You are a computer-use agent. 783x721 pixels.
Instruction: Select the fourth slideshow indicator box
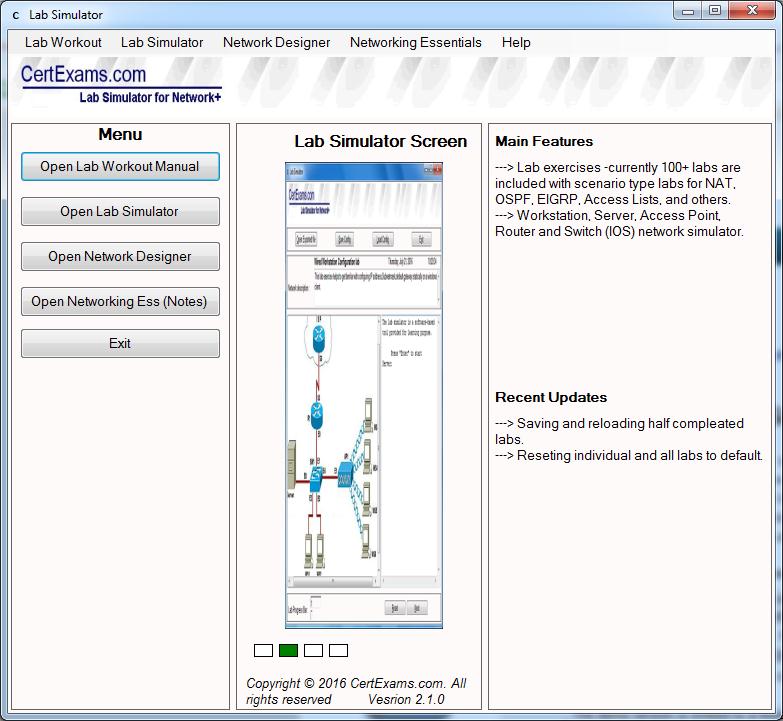(x=338, y=650)
